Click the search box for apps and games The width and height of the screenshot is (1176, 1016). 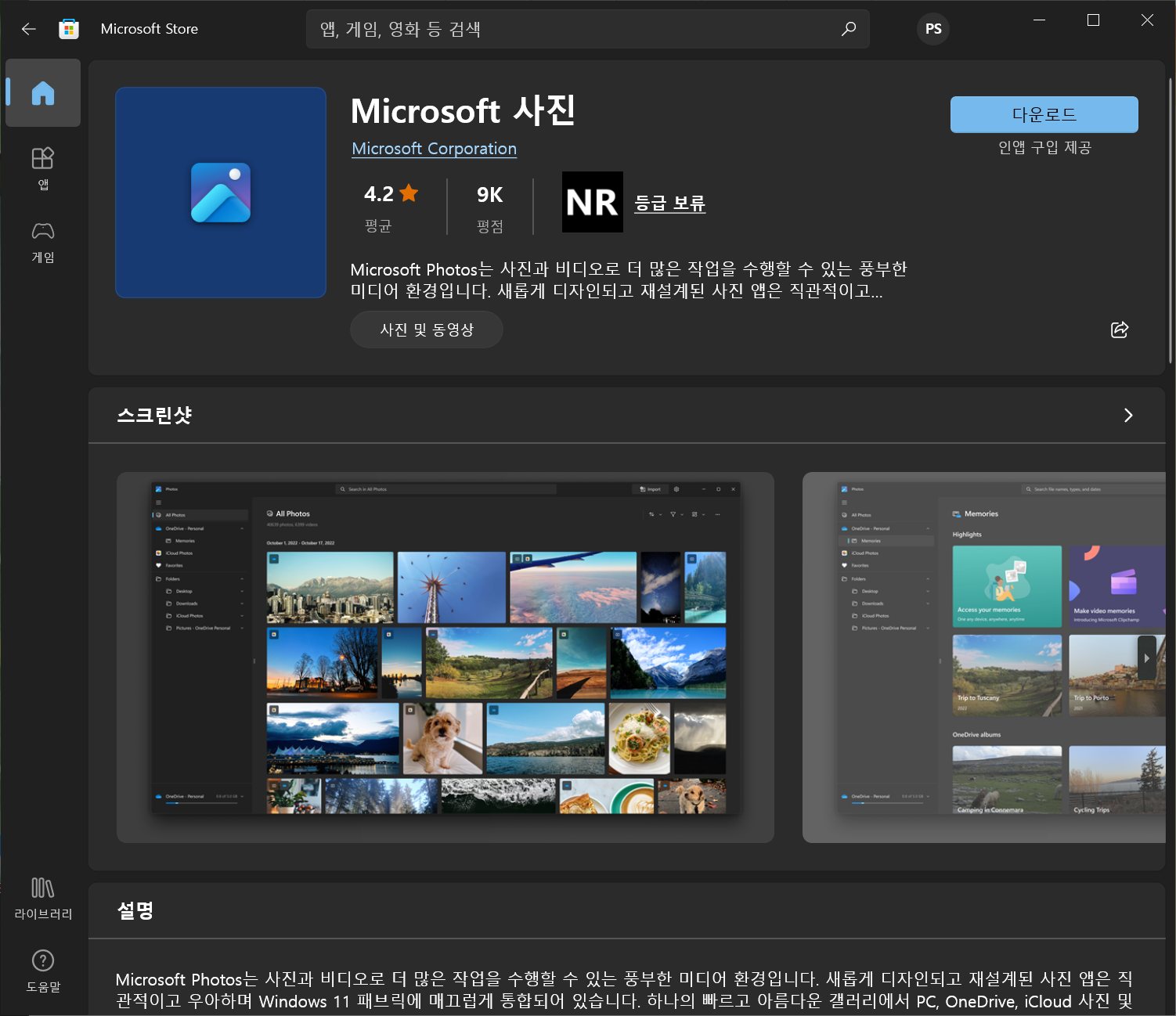click(587, 29)
